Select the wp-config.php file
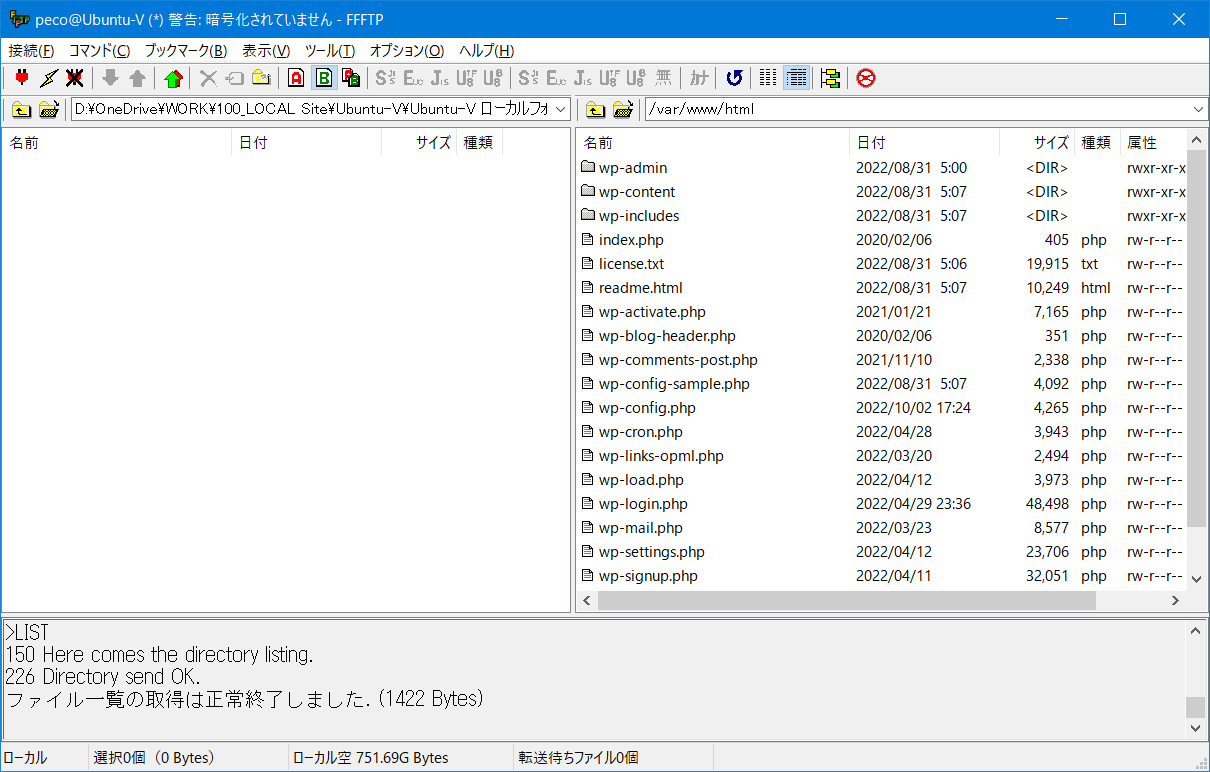This screenshot has width=1210, height=772. tap(646, 408)
